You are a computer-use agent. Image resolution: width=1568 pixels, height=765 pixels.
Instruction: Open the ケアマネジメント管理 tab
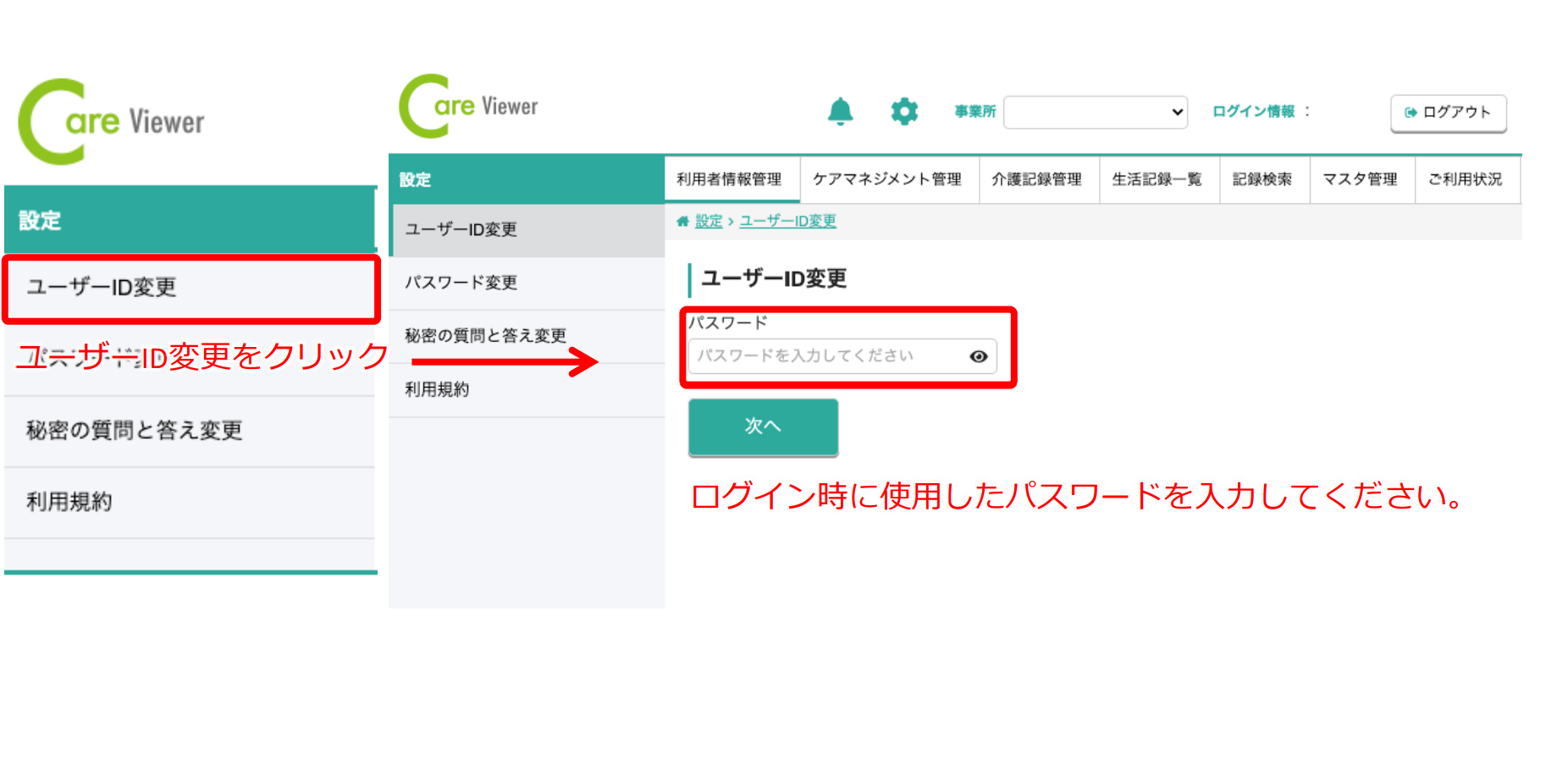(887, 179)
